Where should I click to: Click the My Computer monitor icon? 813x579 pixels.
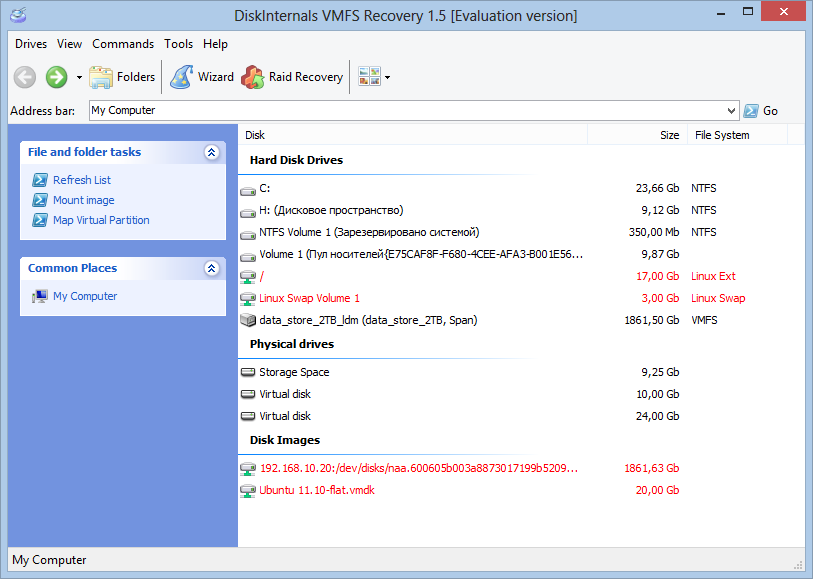click(x=40, y=296)
